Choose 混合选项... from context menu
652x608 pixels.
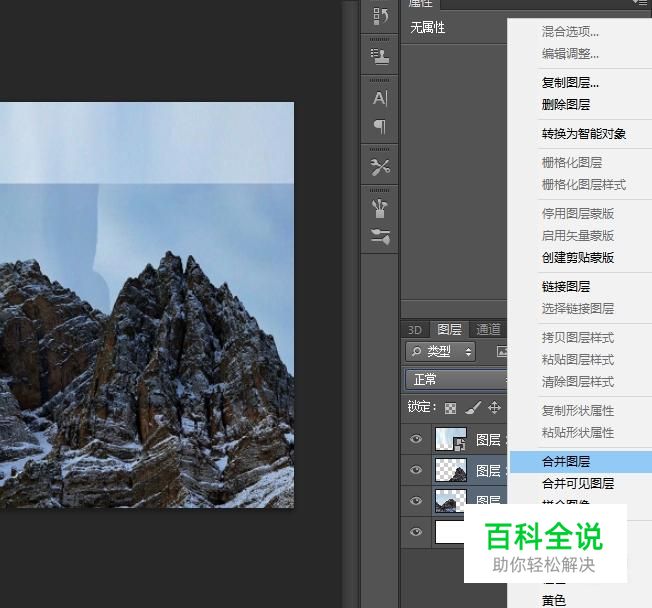point(570,32)
